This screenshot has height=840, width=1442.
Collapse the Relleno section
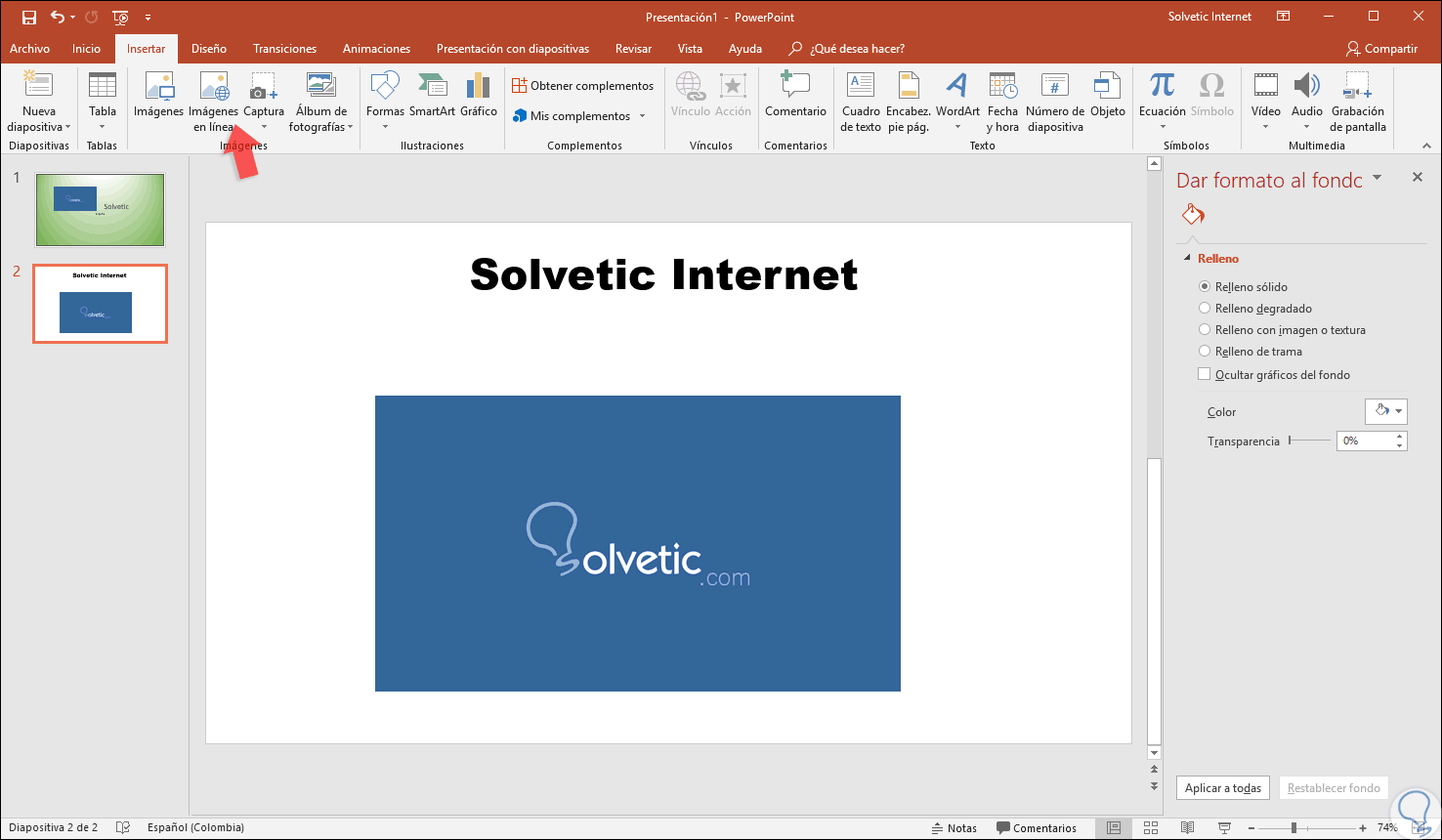pyautogui.click(x=1187, y=259)
